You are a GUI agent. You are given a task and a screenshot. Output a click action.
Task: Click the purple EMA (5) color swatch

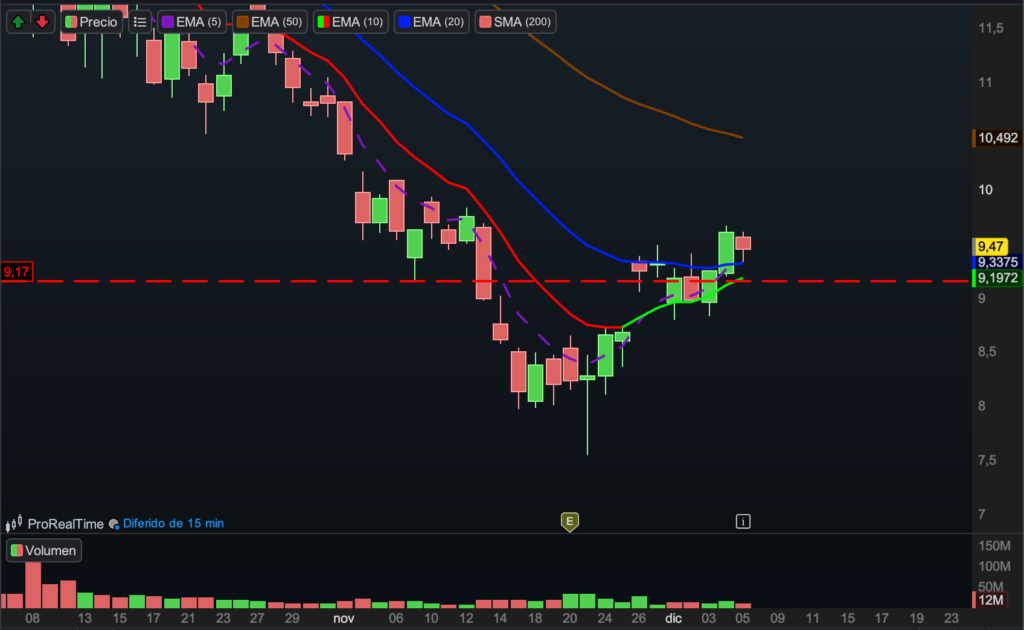click(x=167, y=21)
